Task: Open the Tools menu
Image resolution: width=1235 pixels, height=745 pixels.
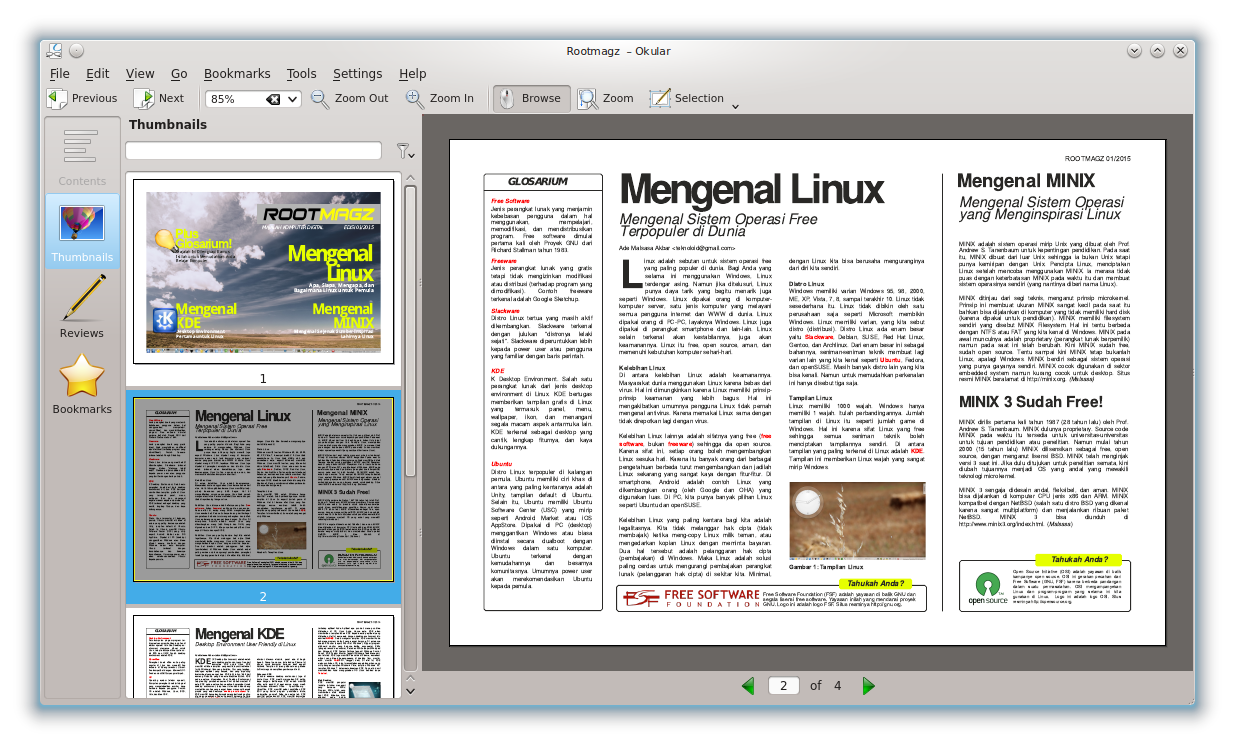Action: pos(302,73)
